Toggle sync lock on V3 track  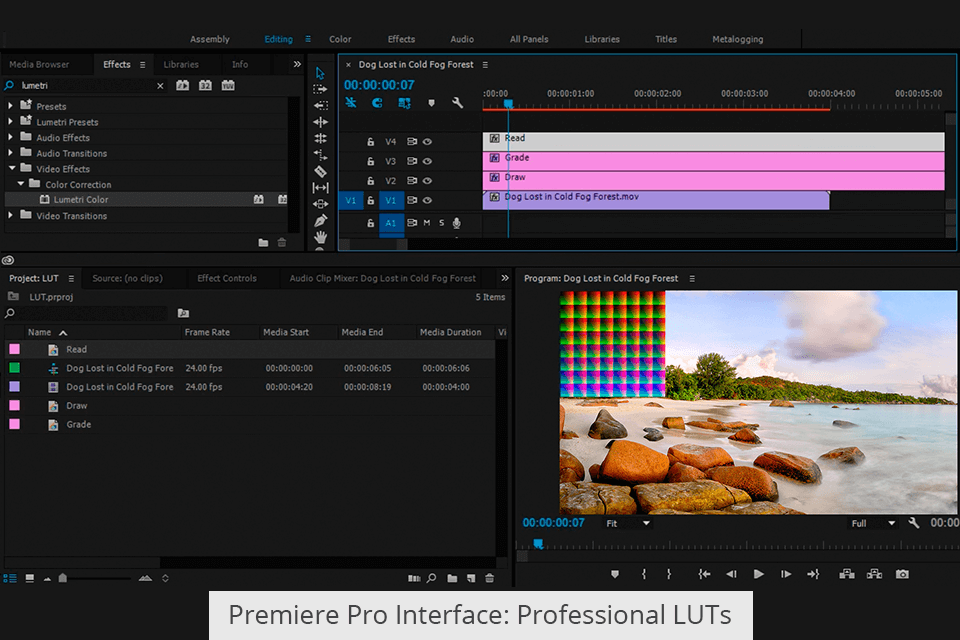pos(412,161)
